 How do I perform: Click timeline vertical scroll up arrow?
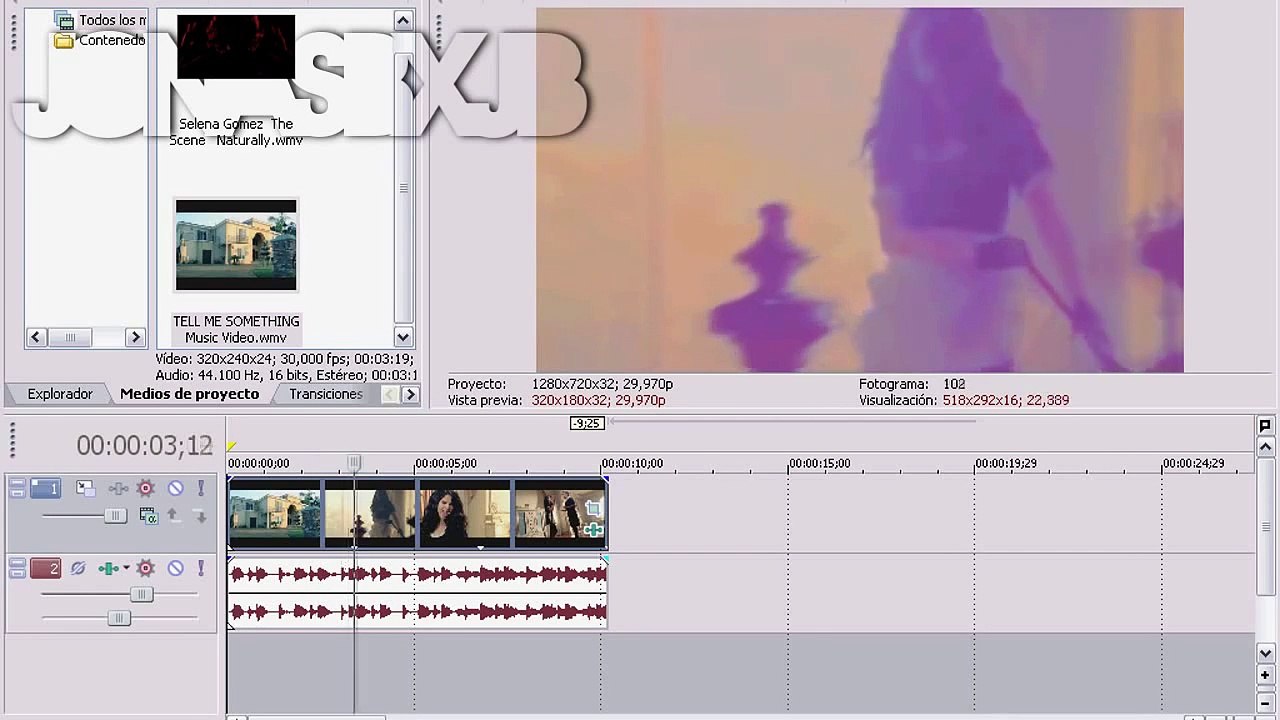click(x=1265, y=446)
